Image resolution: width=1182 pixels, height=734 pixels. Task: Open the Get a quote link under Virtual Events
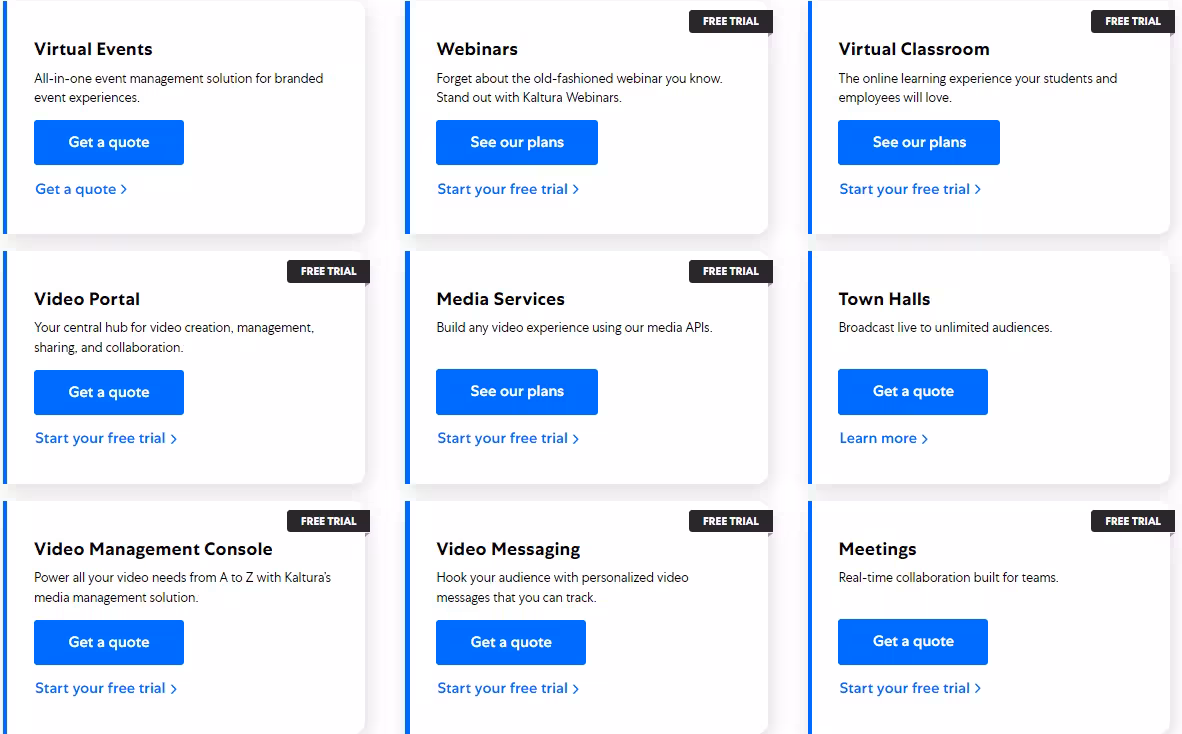click(81, 189)
